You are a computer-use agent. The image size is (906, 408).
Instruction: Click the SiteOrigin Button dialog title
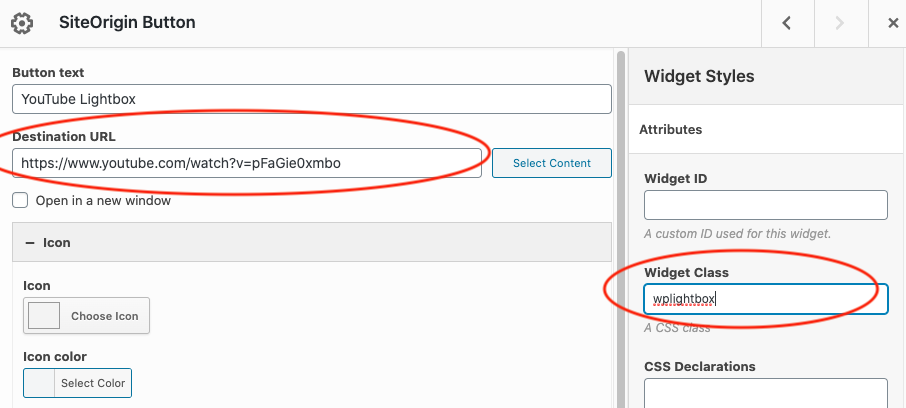pyautogui.click(x=127, y=22)
